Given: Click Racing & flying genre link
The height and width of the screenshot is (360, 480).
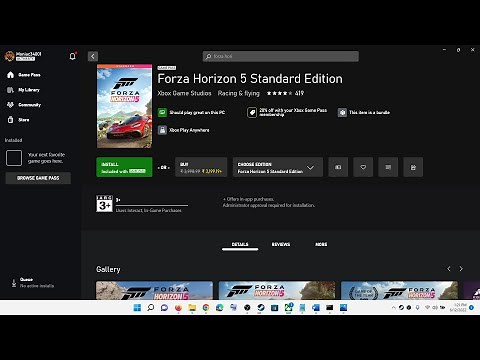Looking at the screenshot, I should pos(239,93).
